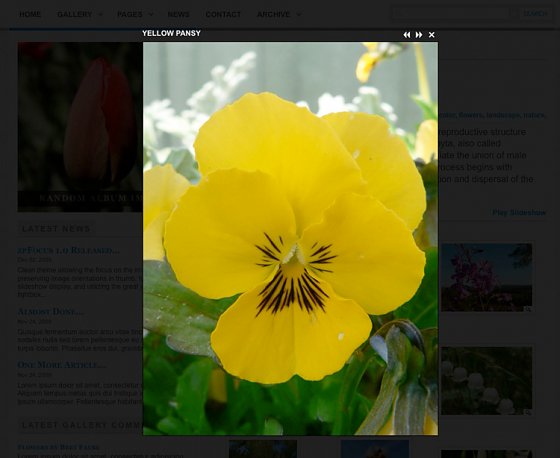Open the Archive menu

click(274, 14)
